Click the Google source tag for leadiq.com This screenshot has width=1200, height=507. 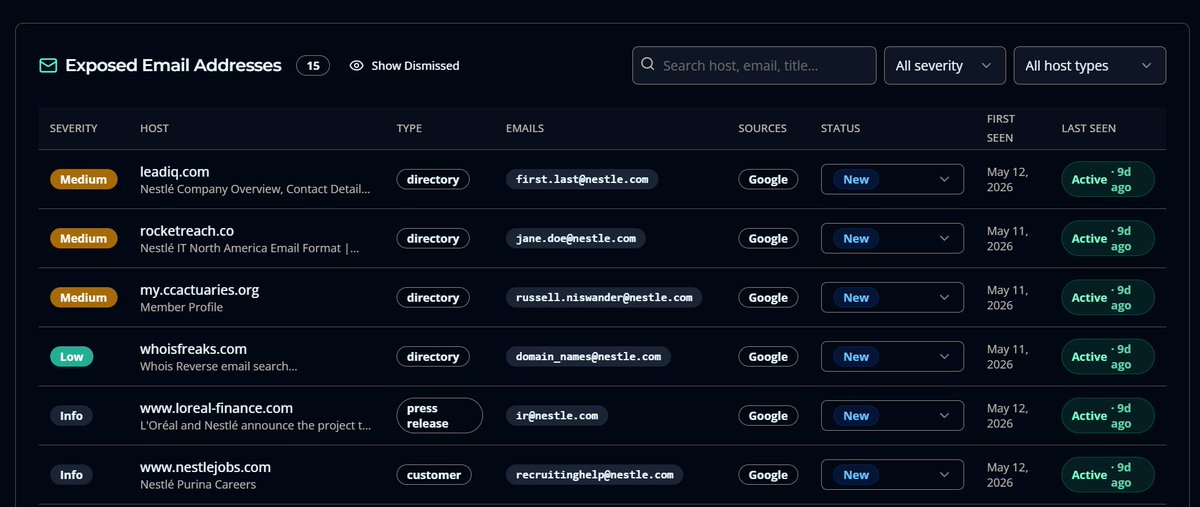[x=768, y=180]
